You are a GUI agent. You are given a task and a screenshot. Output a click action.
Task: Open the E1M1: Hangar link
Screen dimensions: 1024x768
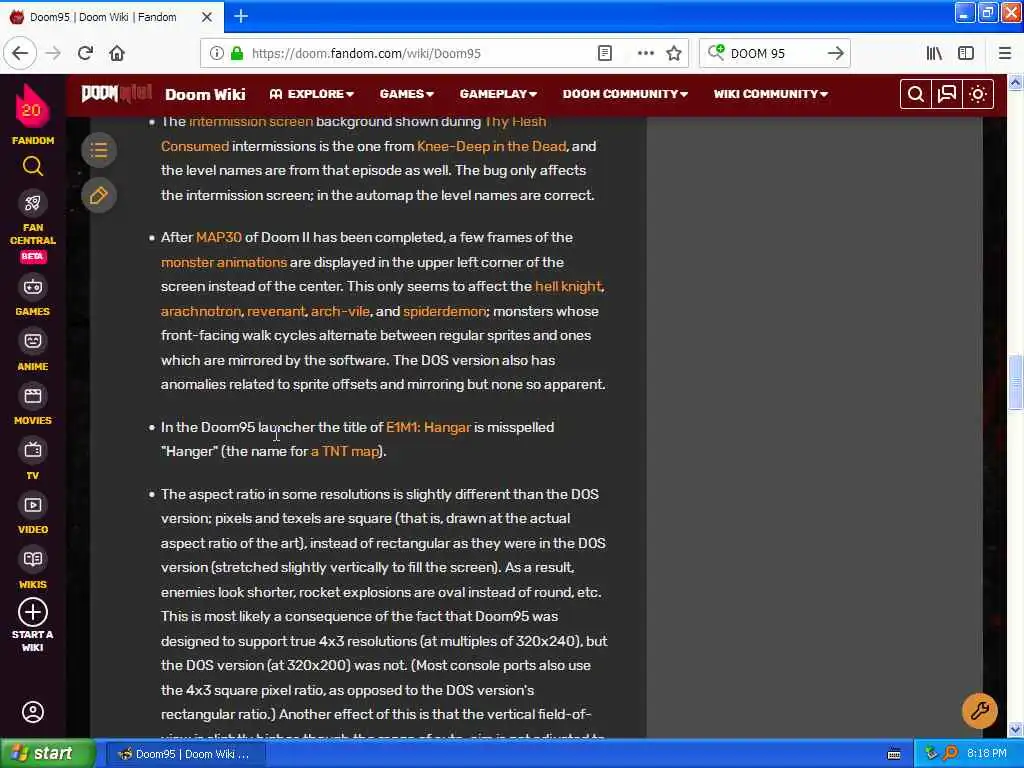(x=428, y=427)
